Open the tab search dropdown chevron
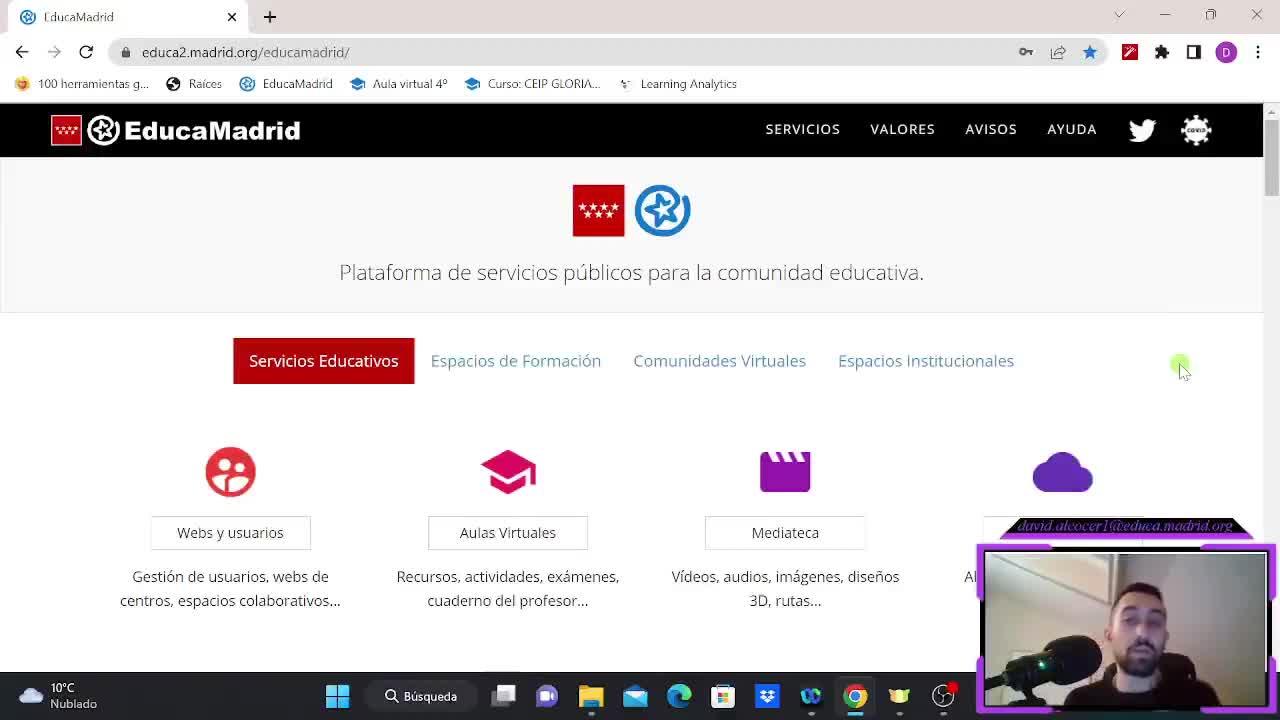The width and height of the screenshot is (1280, 720). pyautogui.click(x=1119, y=15)
